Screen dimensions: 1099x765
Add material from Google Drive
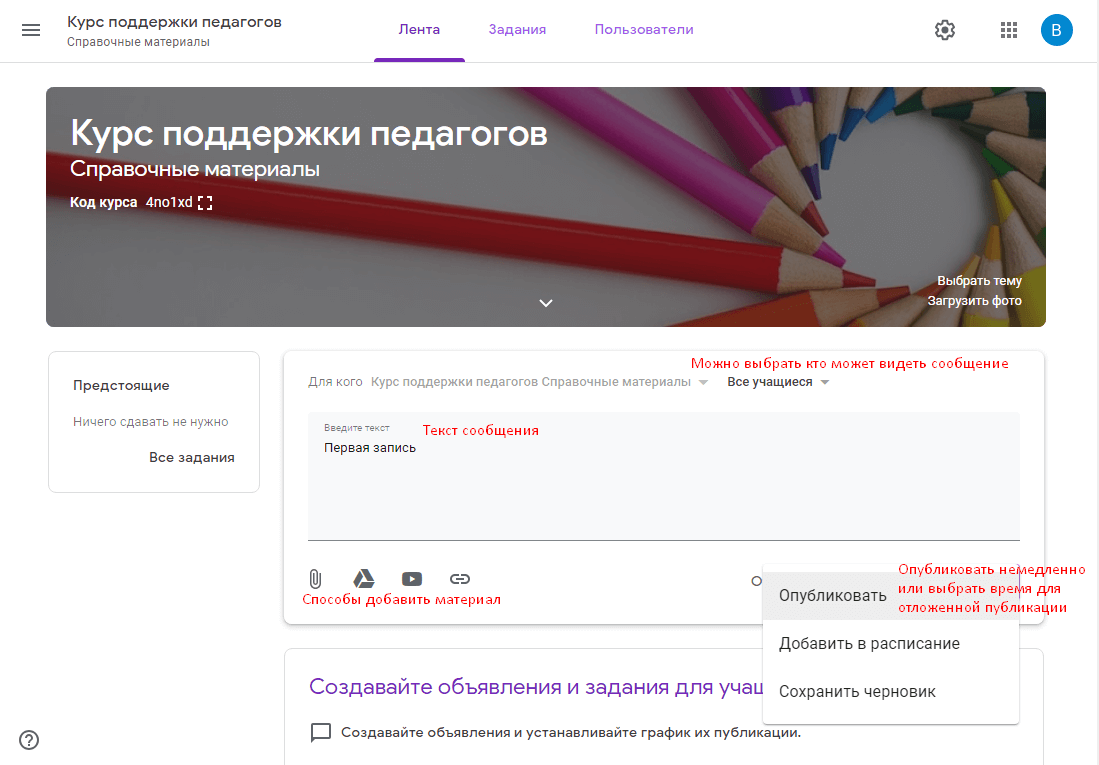coord(363,578)
